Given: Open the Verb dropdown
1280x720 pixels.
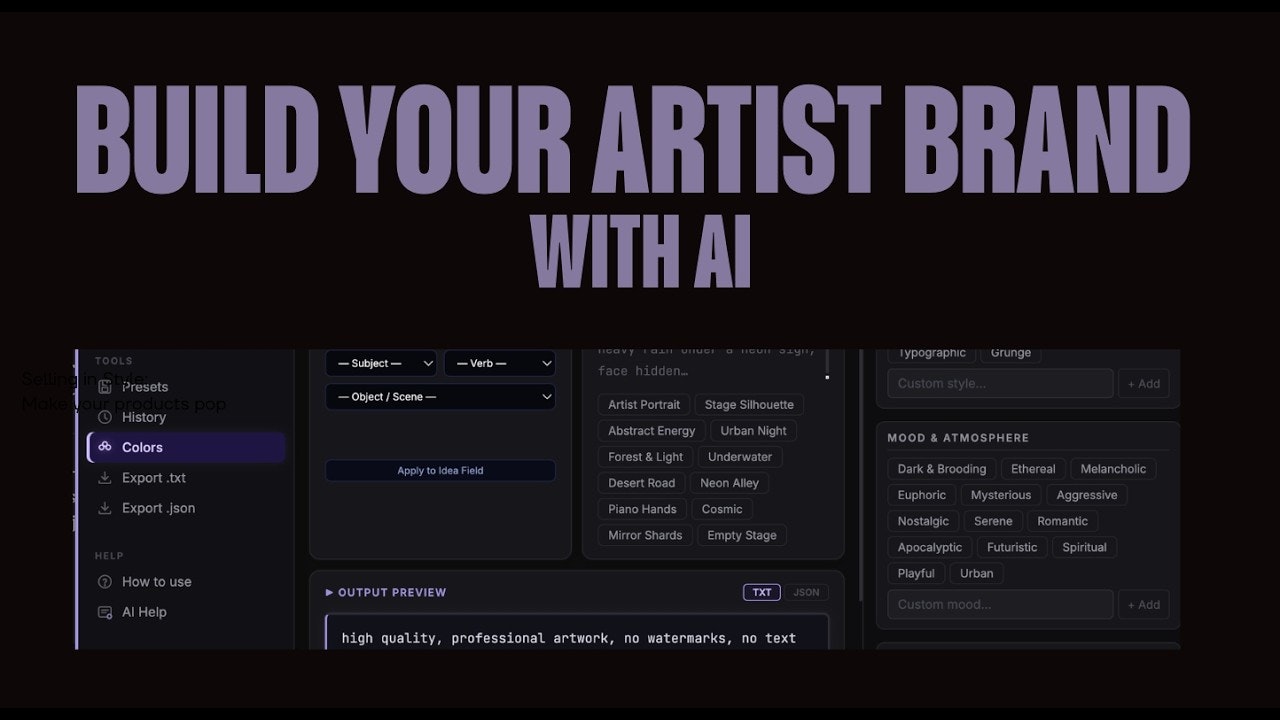Looking at the screenshot, I should 500,364.
